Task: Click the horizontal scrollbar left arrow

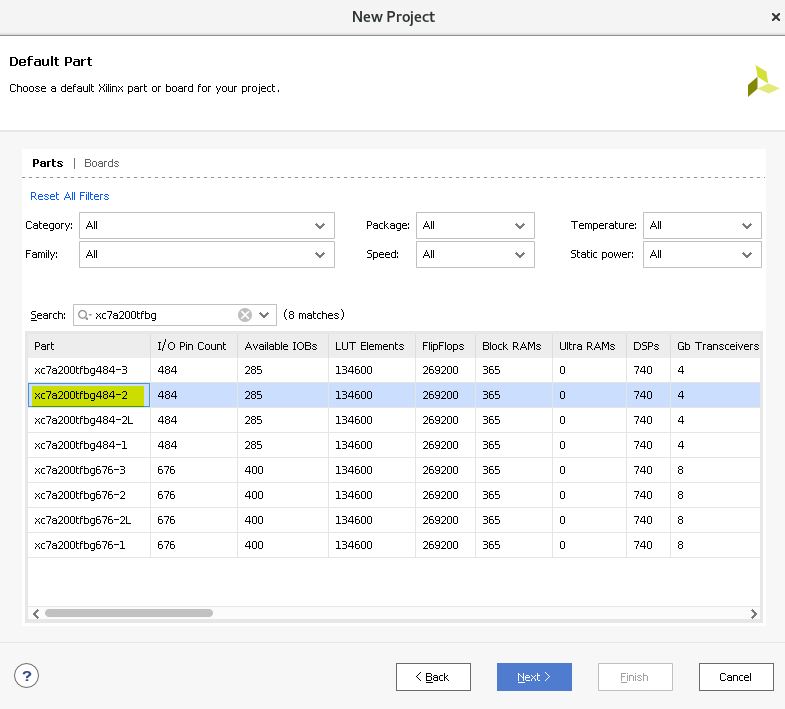Action: pos(36,613)
